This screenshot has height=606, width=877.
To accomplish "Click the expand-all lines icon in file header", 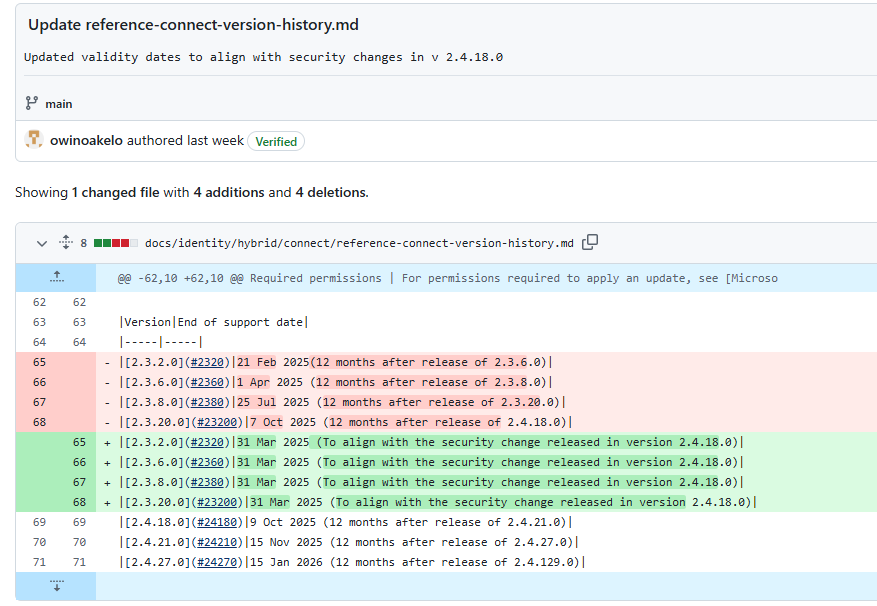I will pyautogui.click(x=65, y=242).
